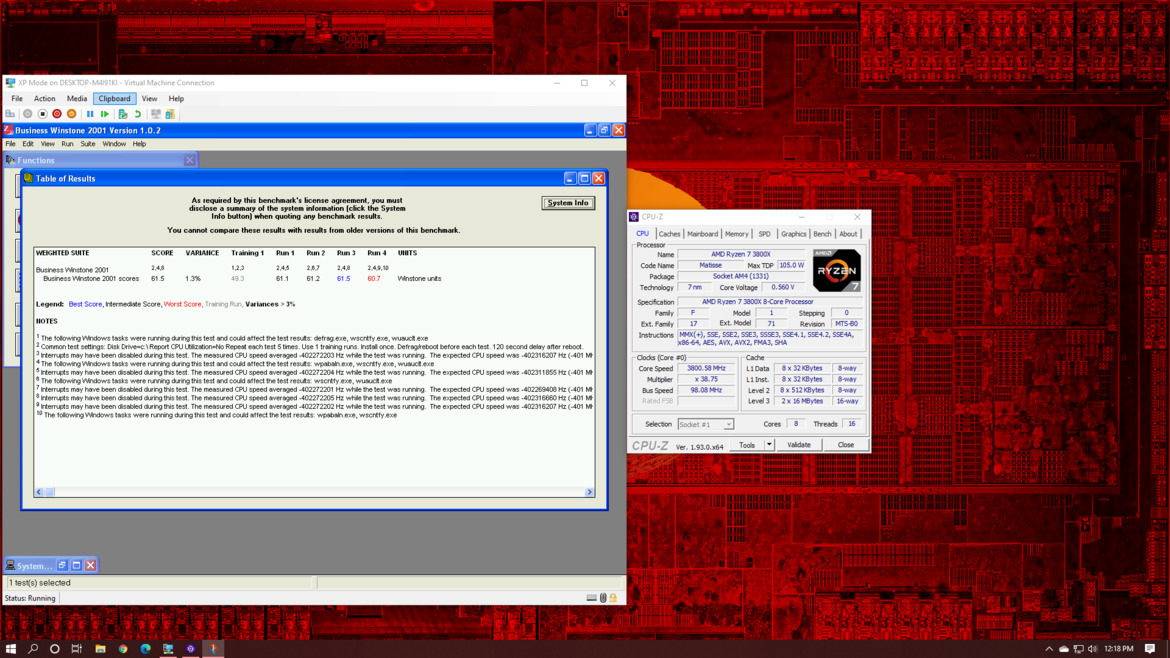Screen dimensions: 1170x658
Task: Switch to the Caches tab in CPU-Z
Action: [669, 234]
